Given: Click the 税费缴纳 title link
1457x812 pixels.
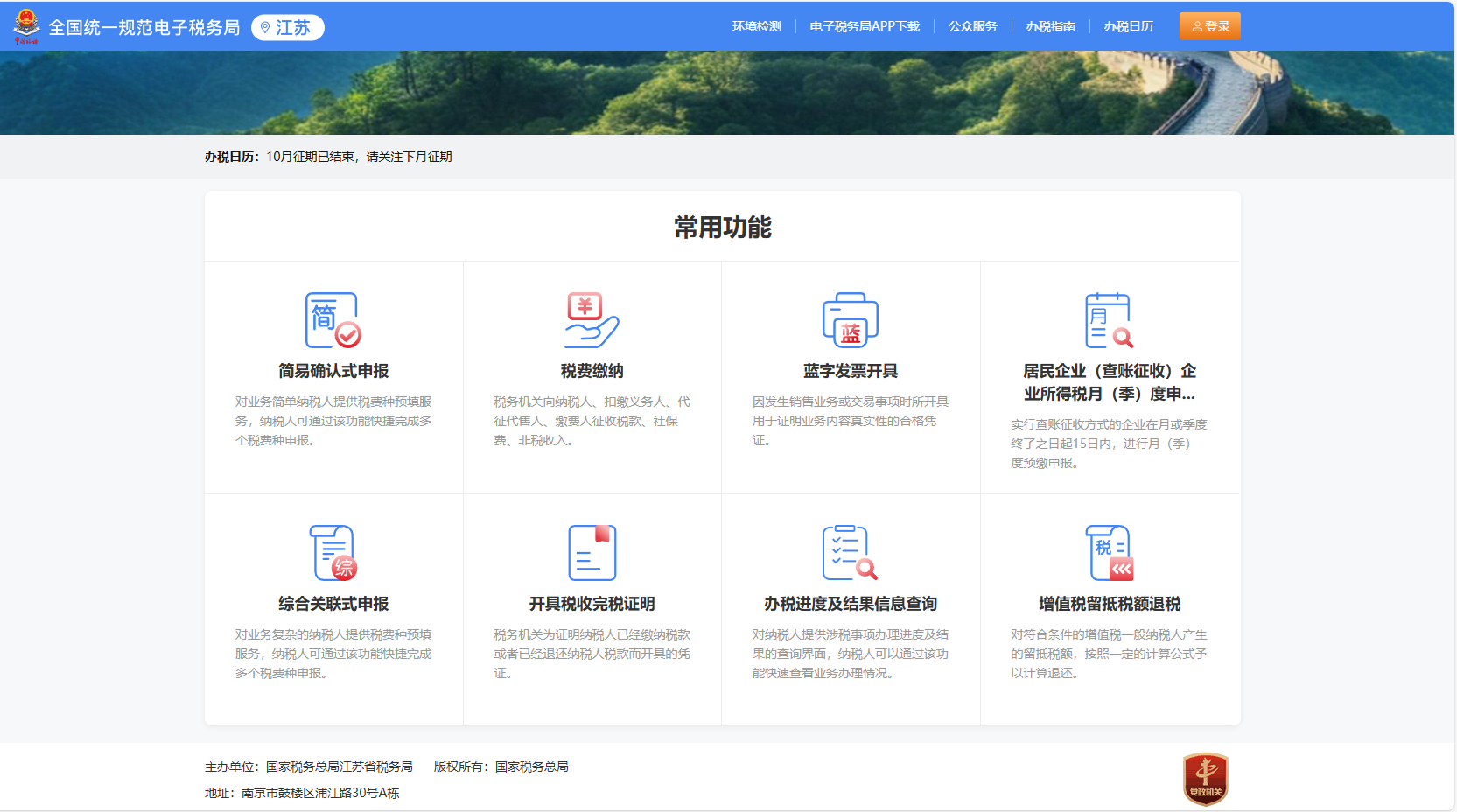Looking at the screenshot, I should (592, 371).
